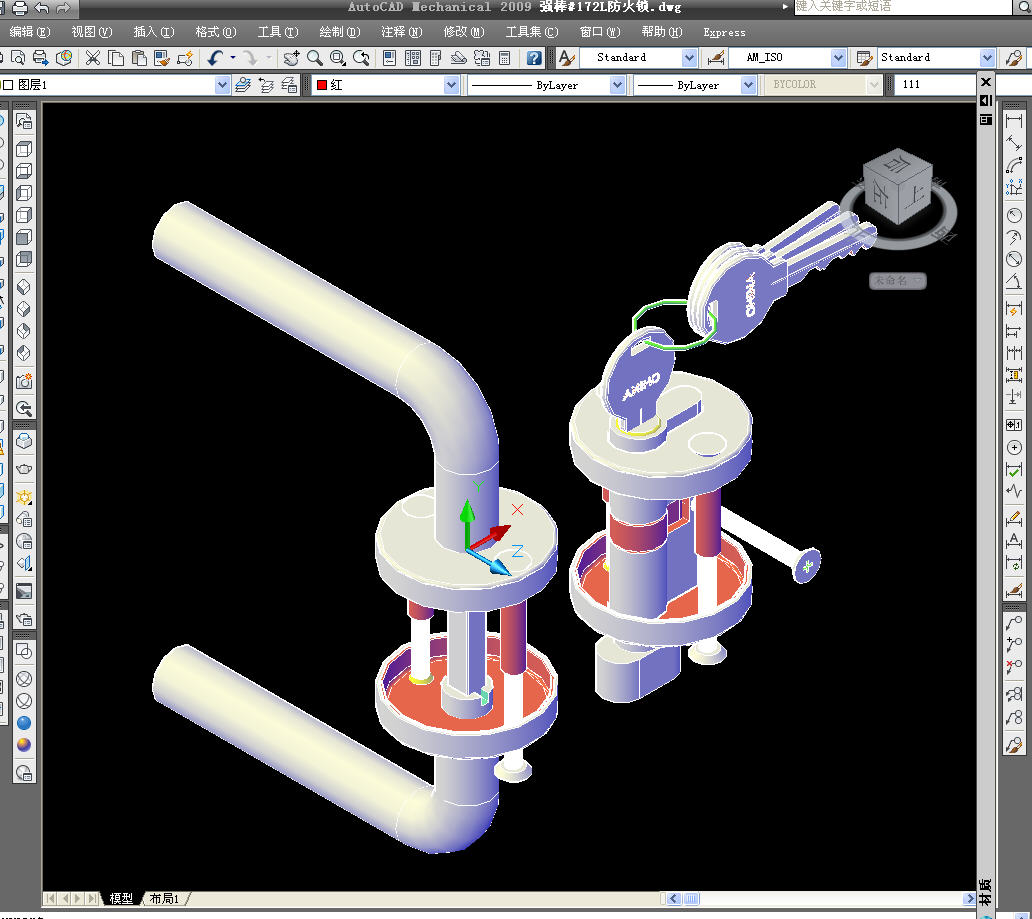Click the blue Help question mark icon
Screen dimensions: 1032x919
coord(534,58)
